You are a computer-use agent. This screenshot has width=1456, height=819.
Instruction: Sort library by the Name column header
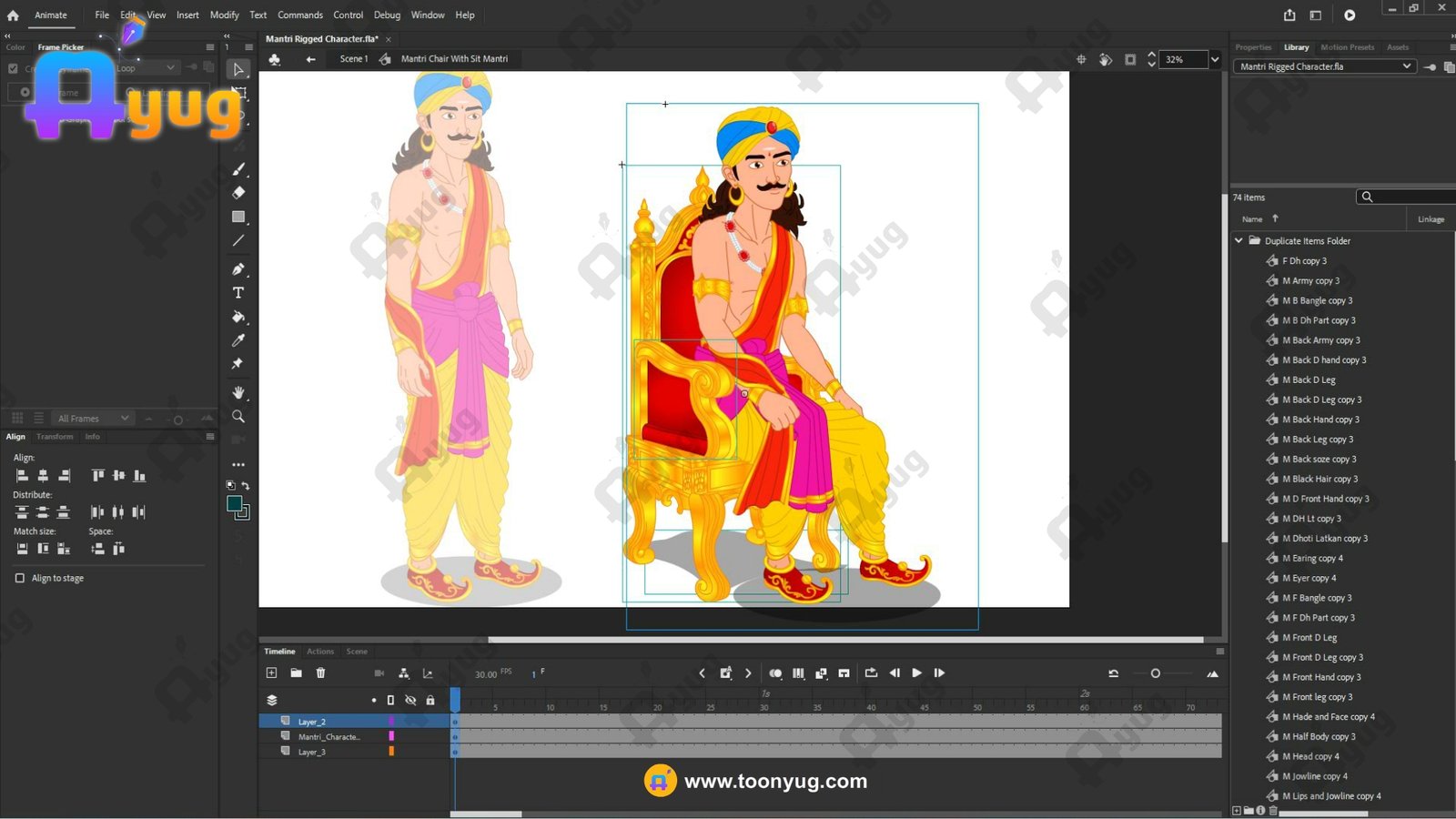[x=1252, y=219]
